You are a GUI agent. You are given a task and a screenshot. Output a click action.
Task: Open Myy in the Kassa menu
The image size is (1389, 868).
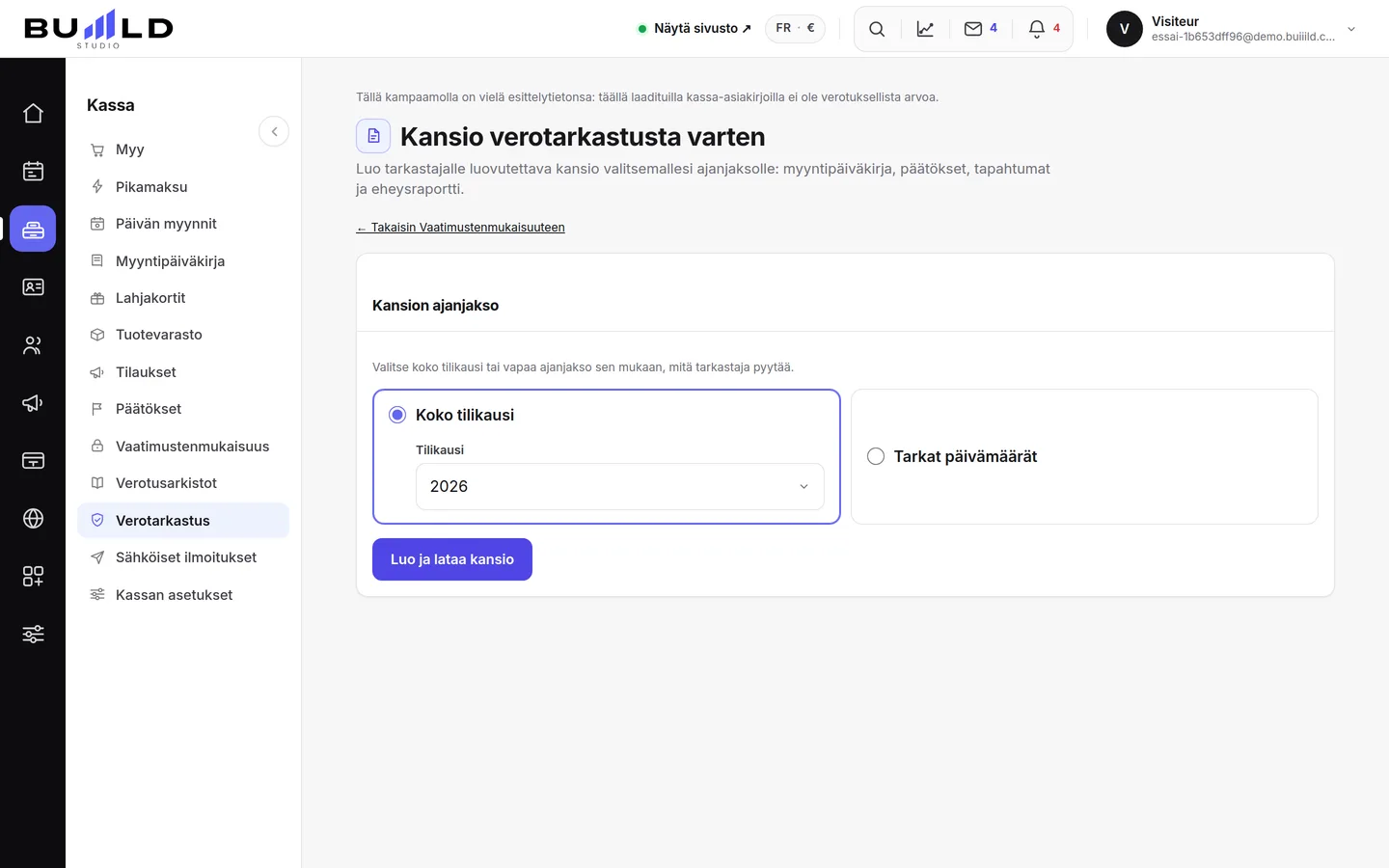183,149
